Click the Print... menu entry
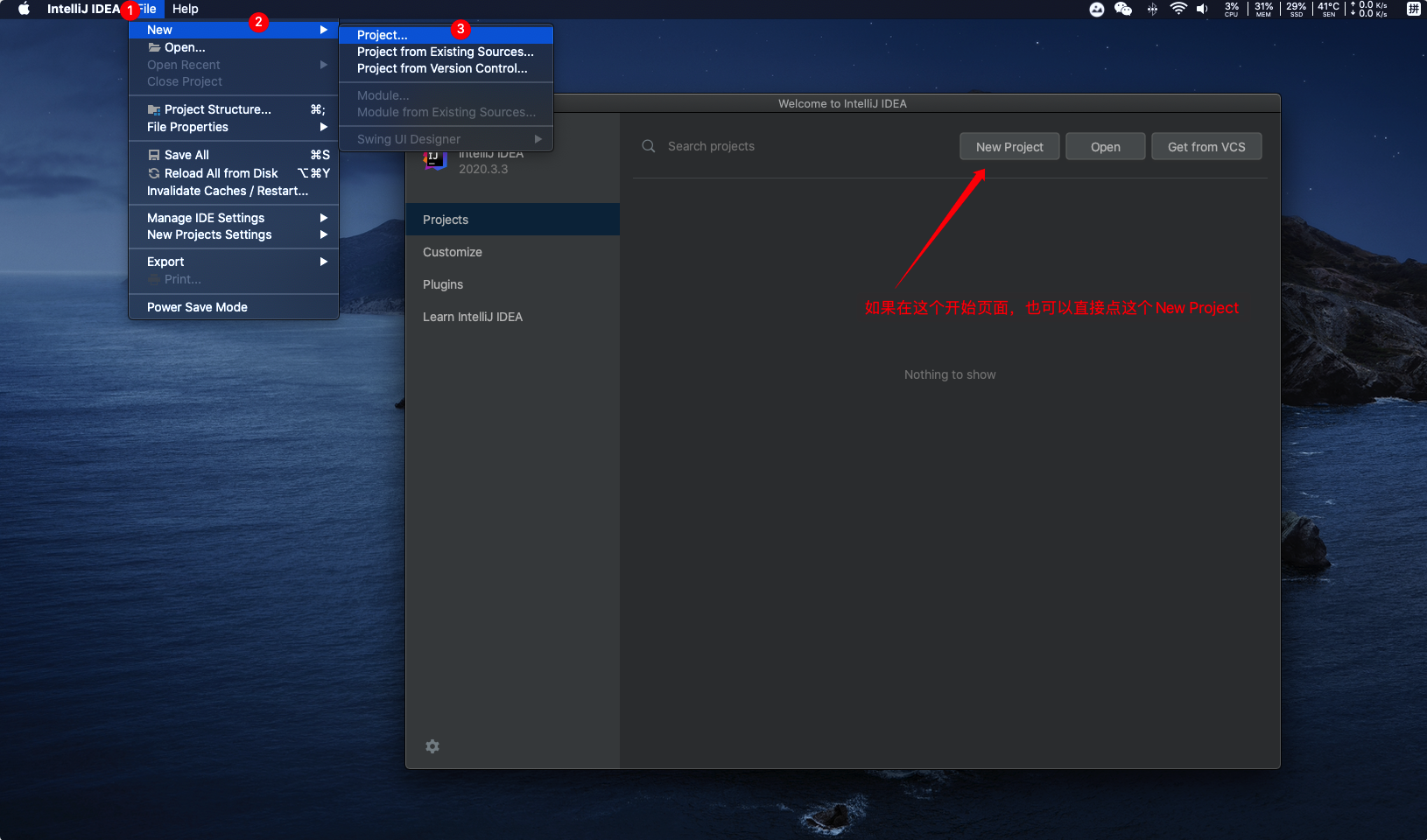Image resolution: width=1427 pixels, height=840 pixels. coord(234,279)
